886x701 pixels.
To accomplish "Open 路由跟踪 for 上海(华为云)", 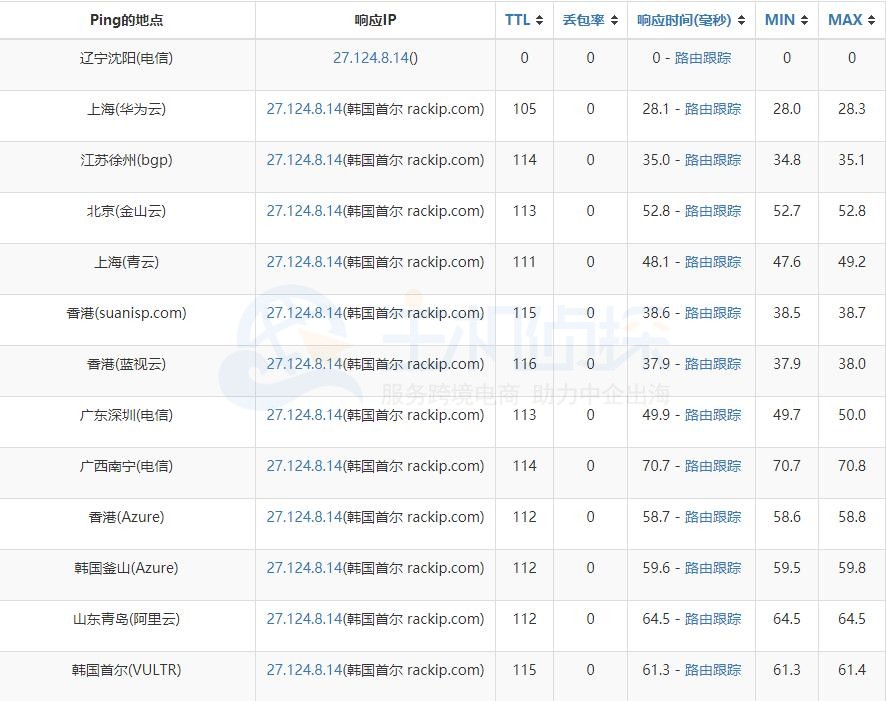I will [712, 109].
